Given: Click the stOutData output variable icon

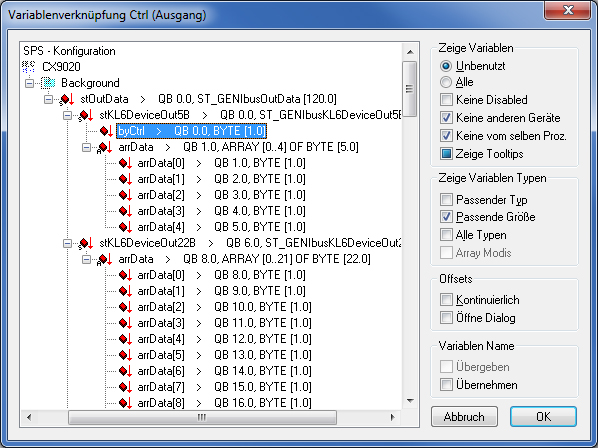Looking at the screenshot, I should point(67,99).
